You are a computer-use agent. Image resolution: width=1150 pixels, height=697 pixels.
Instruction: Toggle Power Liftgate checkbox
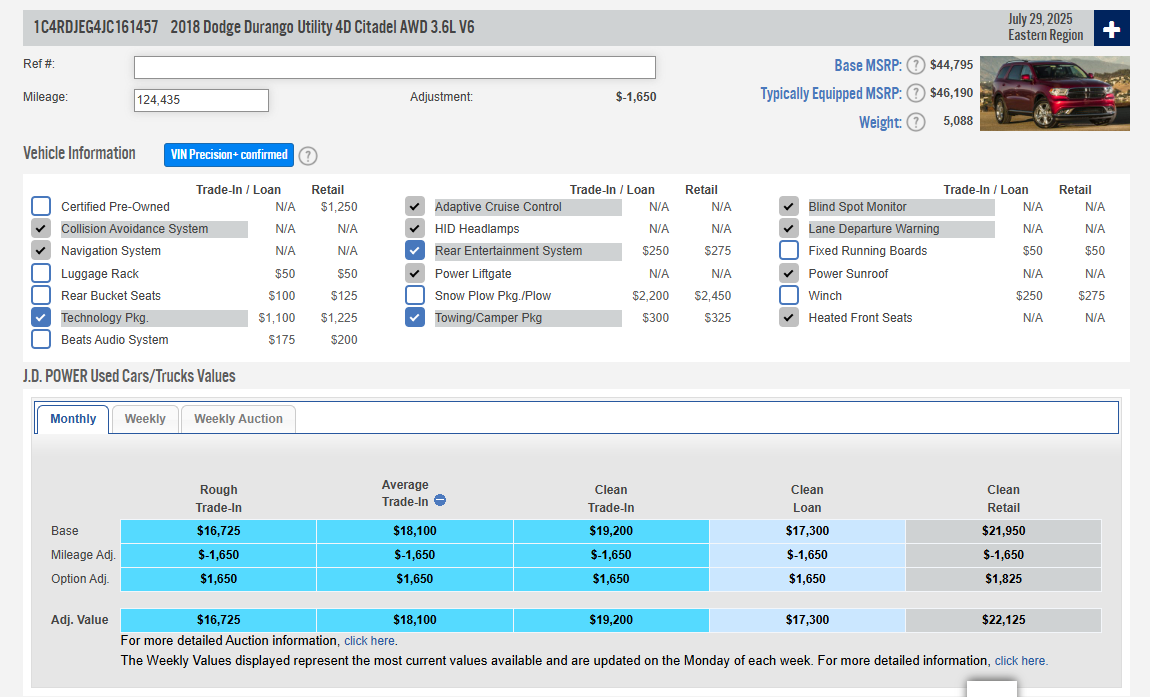(415, 273)
